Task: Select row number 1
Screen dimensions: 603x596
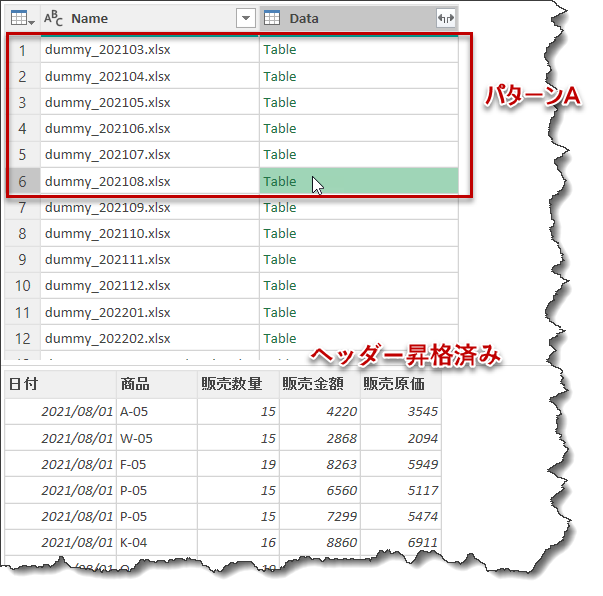Action: click(22, 50)
